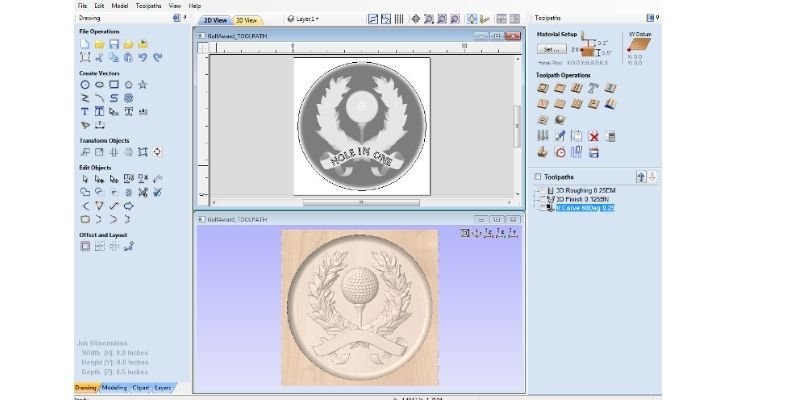Pick the arrow Selection tool in Edit Objects

pos(85,179)
